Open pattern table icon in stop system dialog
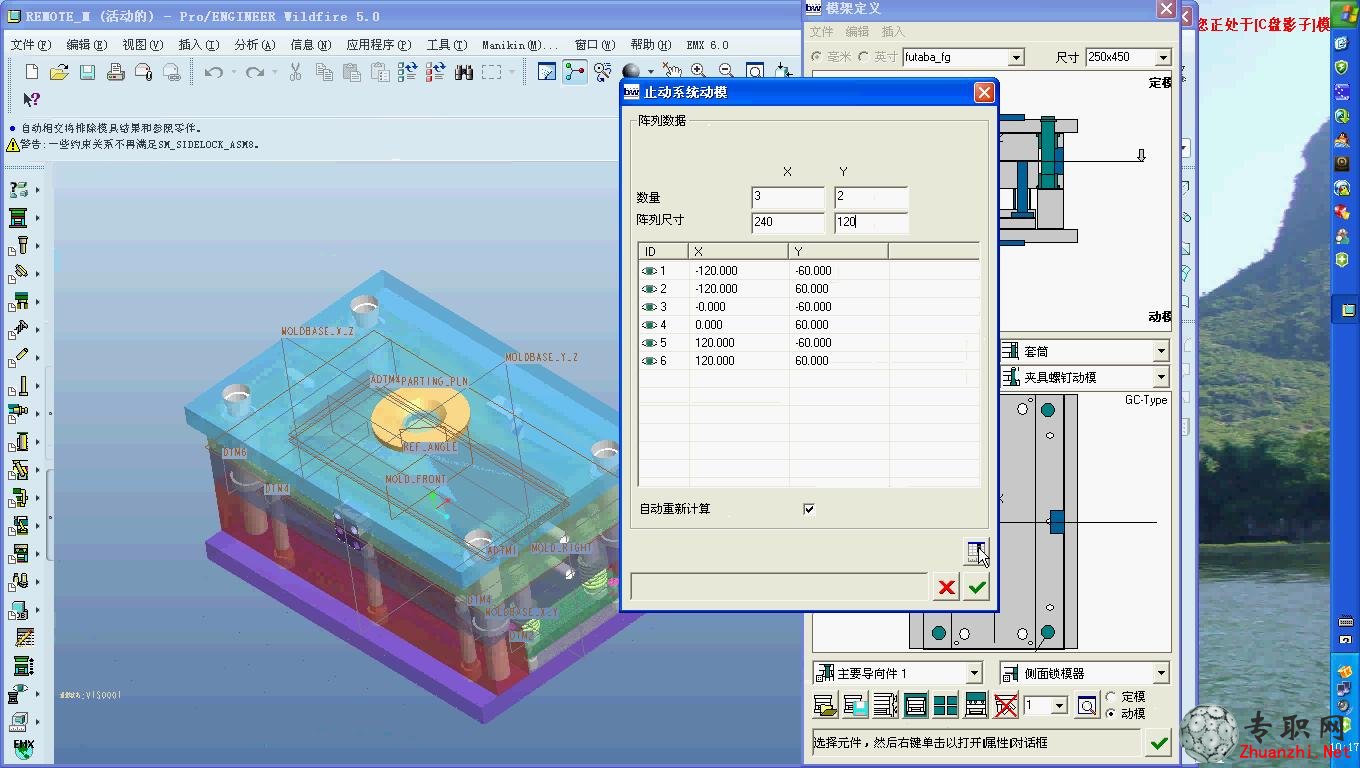The height and width of the screenshot is (768, 1360). (x=976, y=551)
